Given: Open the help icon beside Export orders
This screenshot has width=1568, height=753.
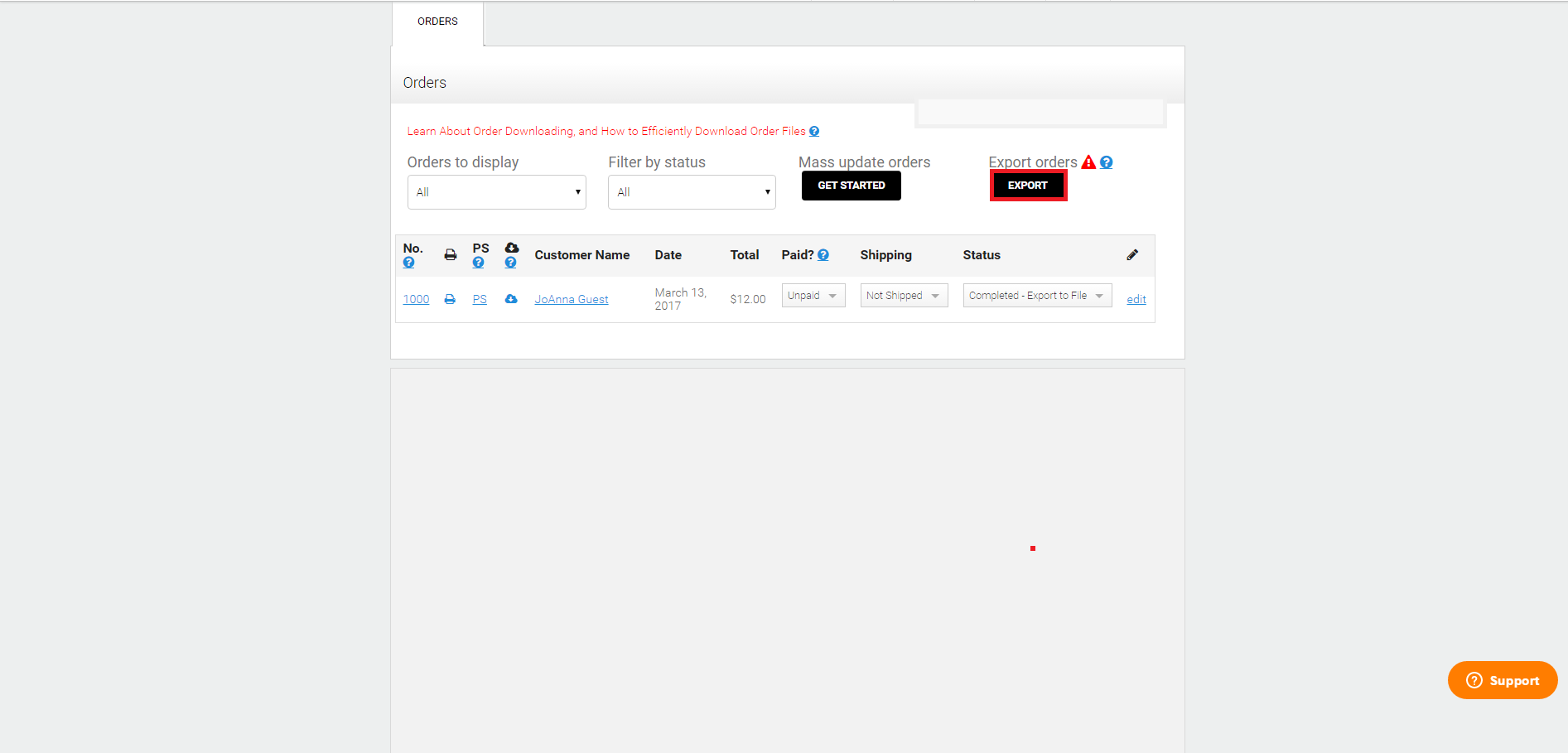Looking at the screenshot, I should (x=1107, y=162).
